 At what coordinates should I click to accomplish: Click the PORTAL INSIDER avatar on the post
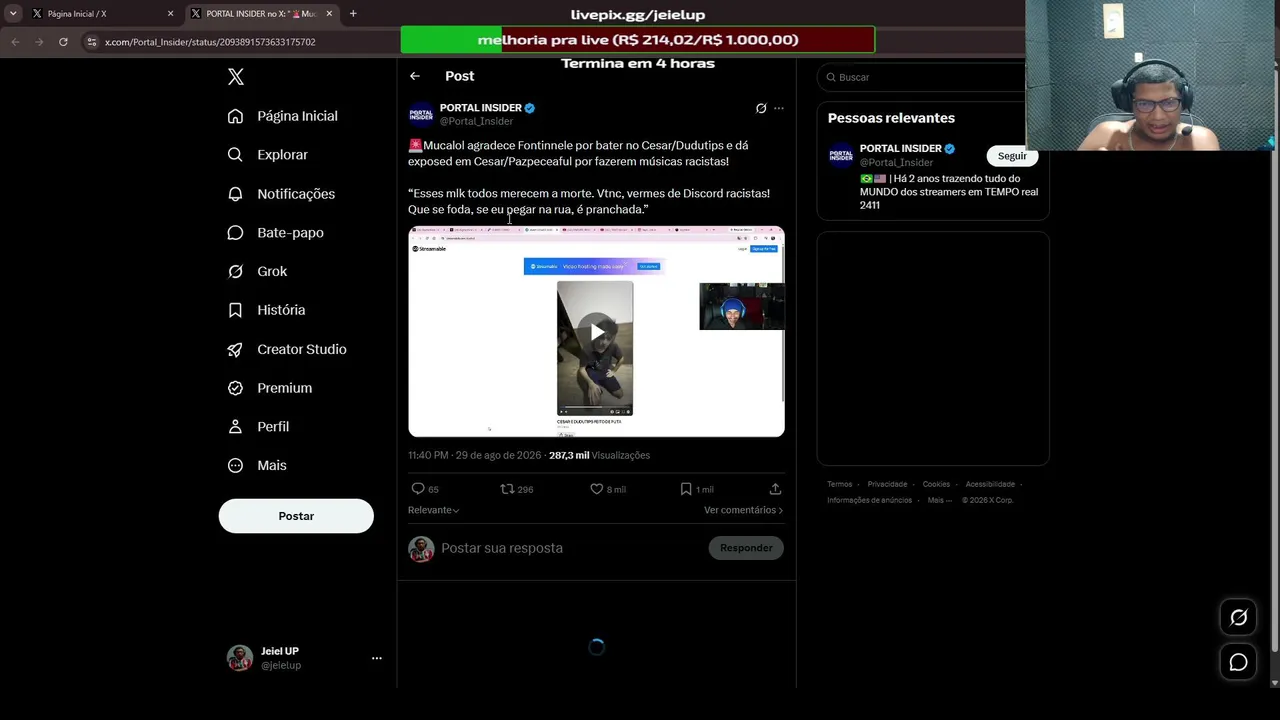pos(421,115)
